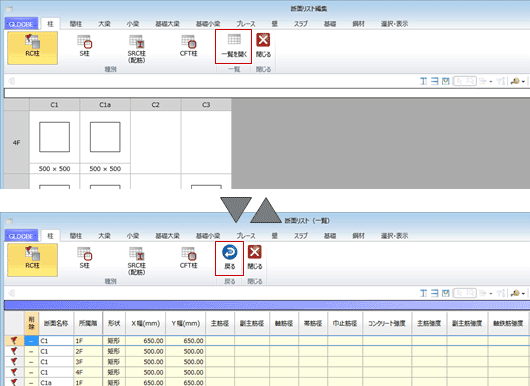Screen dimensions: 530x386
Task: Click the delete cell of the C1 1F row
Action: (x=31, y=341)
